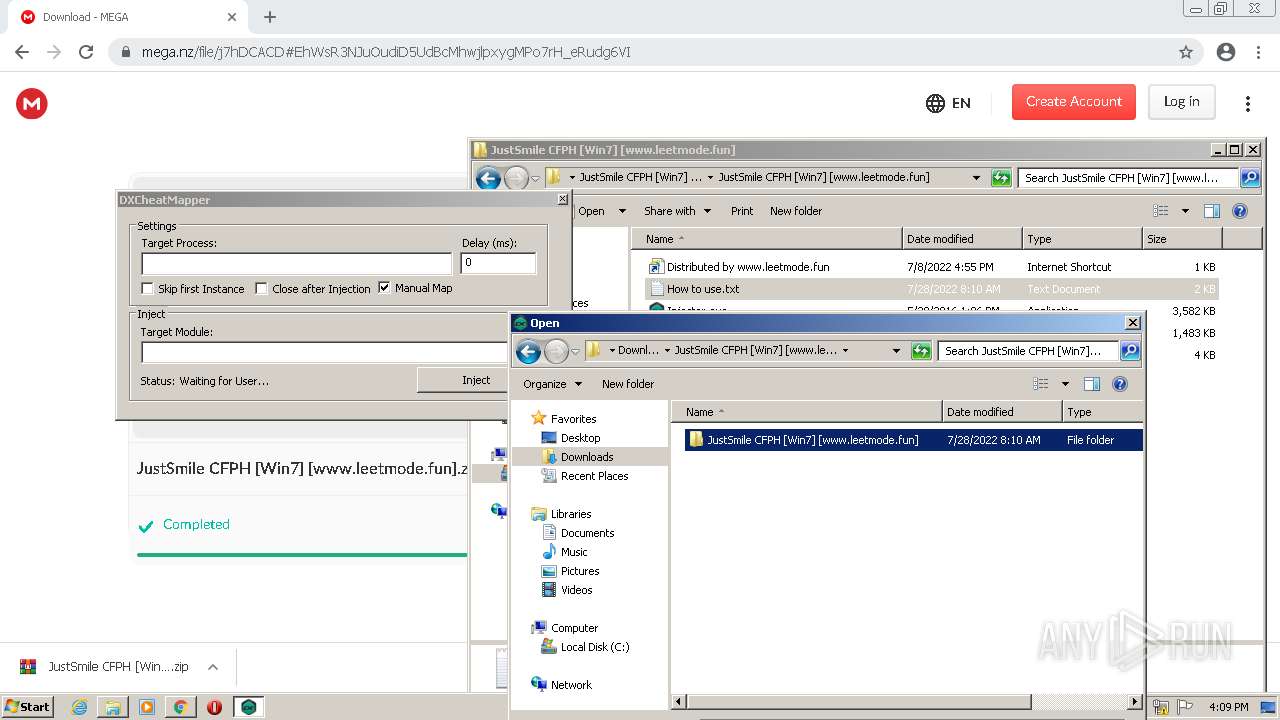This screenshot has width=1280, height=720.
Task: Refresh the Open dialog folder view
Action: point(921,351)
